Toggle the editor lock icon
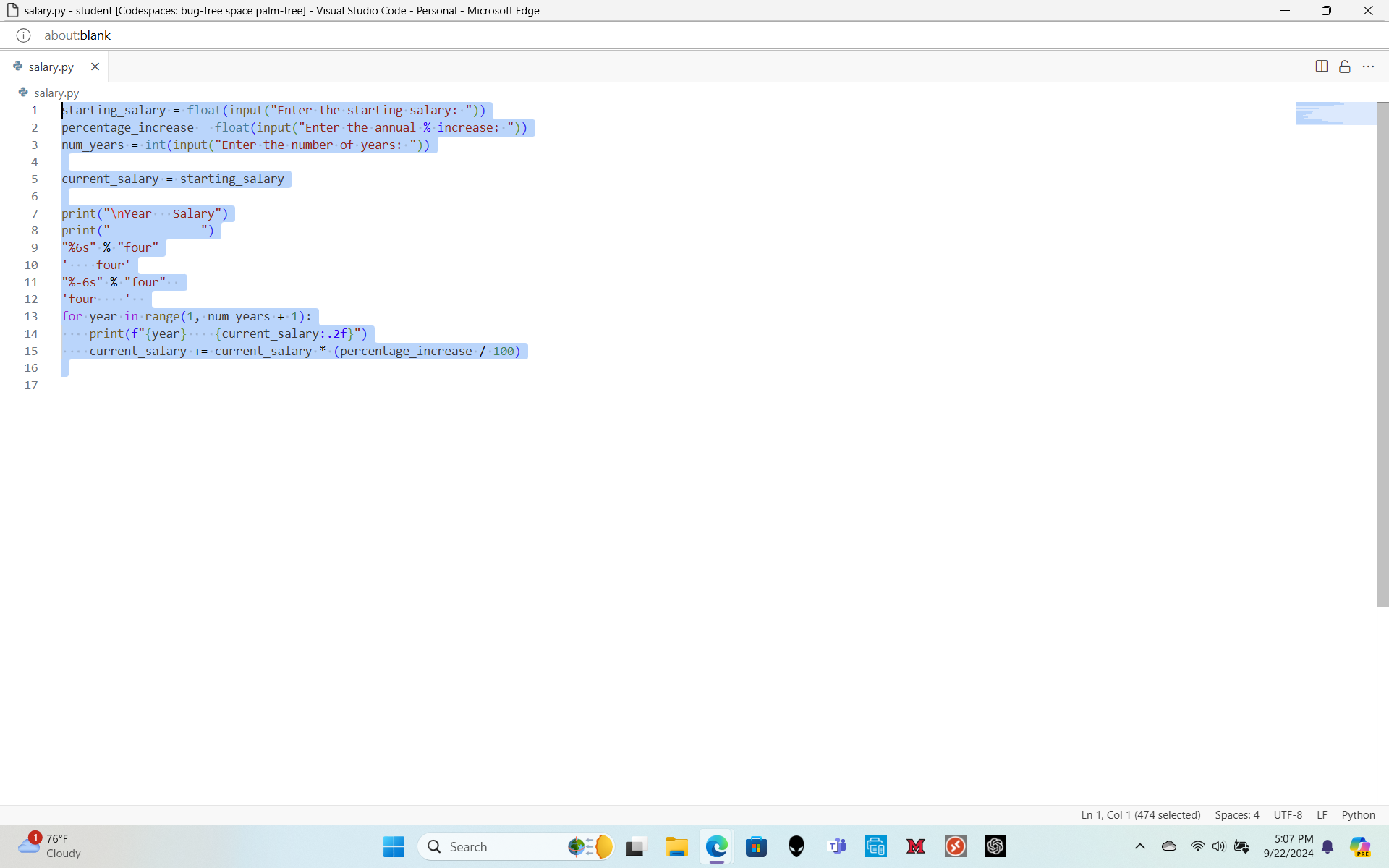Image resolution: width=1389 pixels, height=868 pixels. (x=1345, y=67)
